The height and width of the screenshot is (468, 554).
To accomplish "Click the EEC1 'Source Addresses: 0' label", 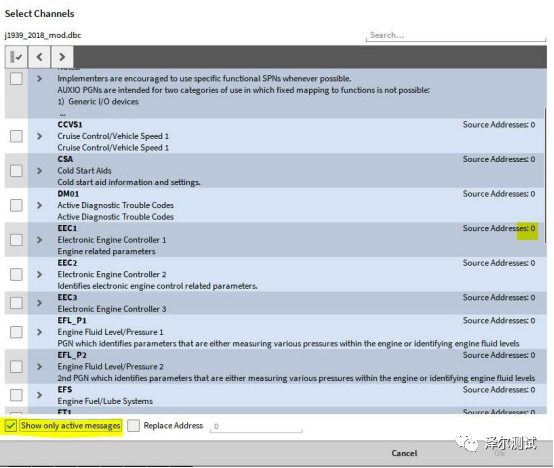I will coord(499,229).
